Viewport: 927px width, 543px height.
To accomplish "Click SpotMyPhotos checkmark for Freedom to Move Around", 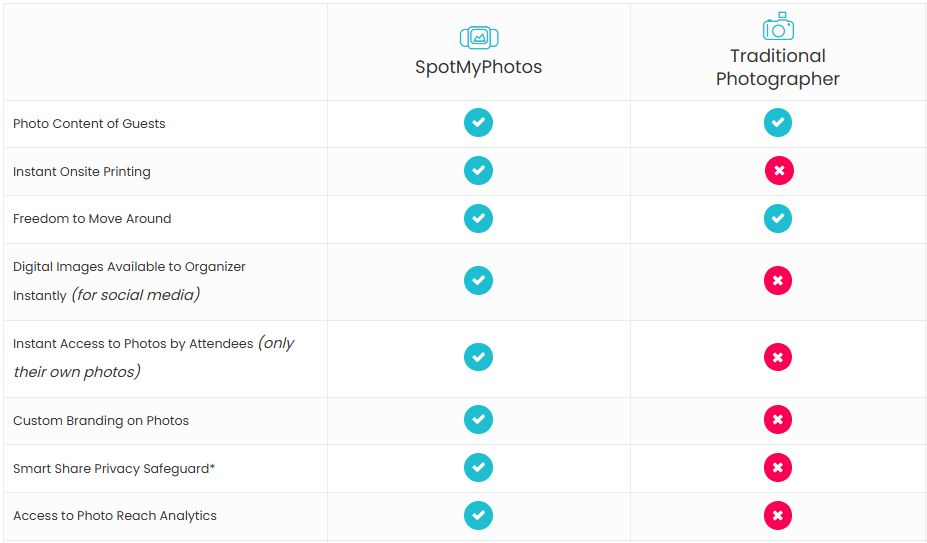I will [478, 218].
